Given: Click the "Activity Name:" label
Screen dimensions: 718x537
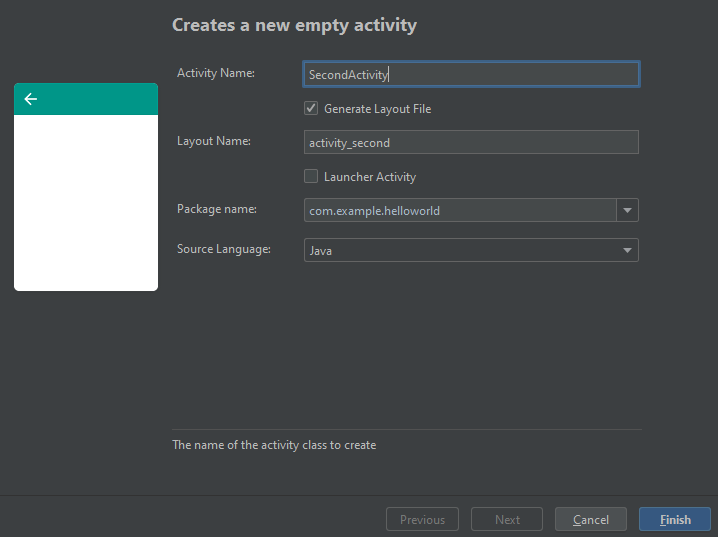Looking at the screenshot, I should 216,73.
